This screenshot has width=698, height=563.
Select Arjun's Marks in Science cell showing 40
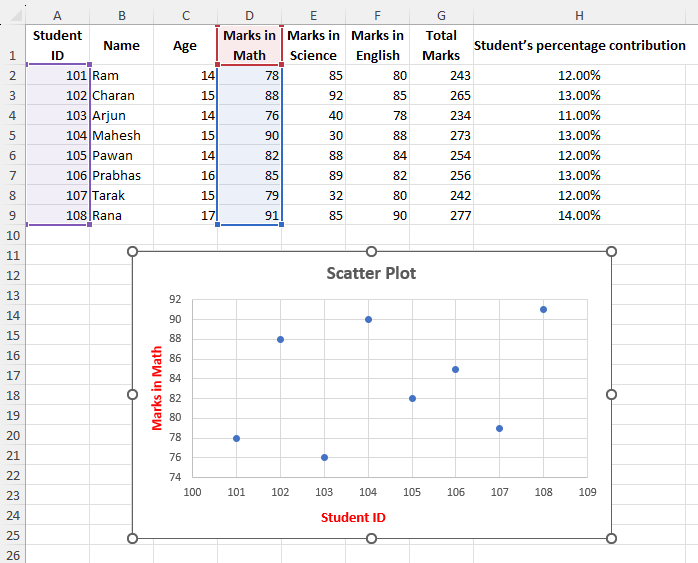[x=313, y=115]
